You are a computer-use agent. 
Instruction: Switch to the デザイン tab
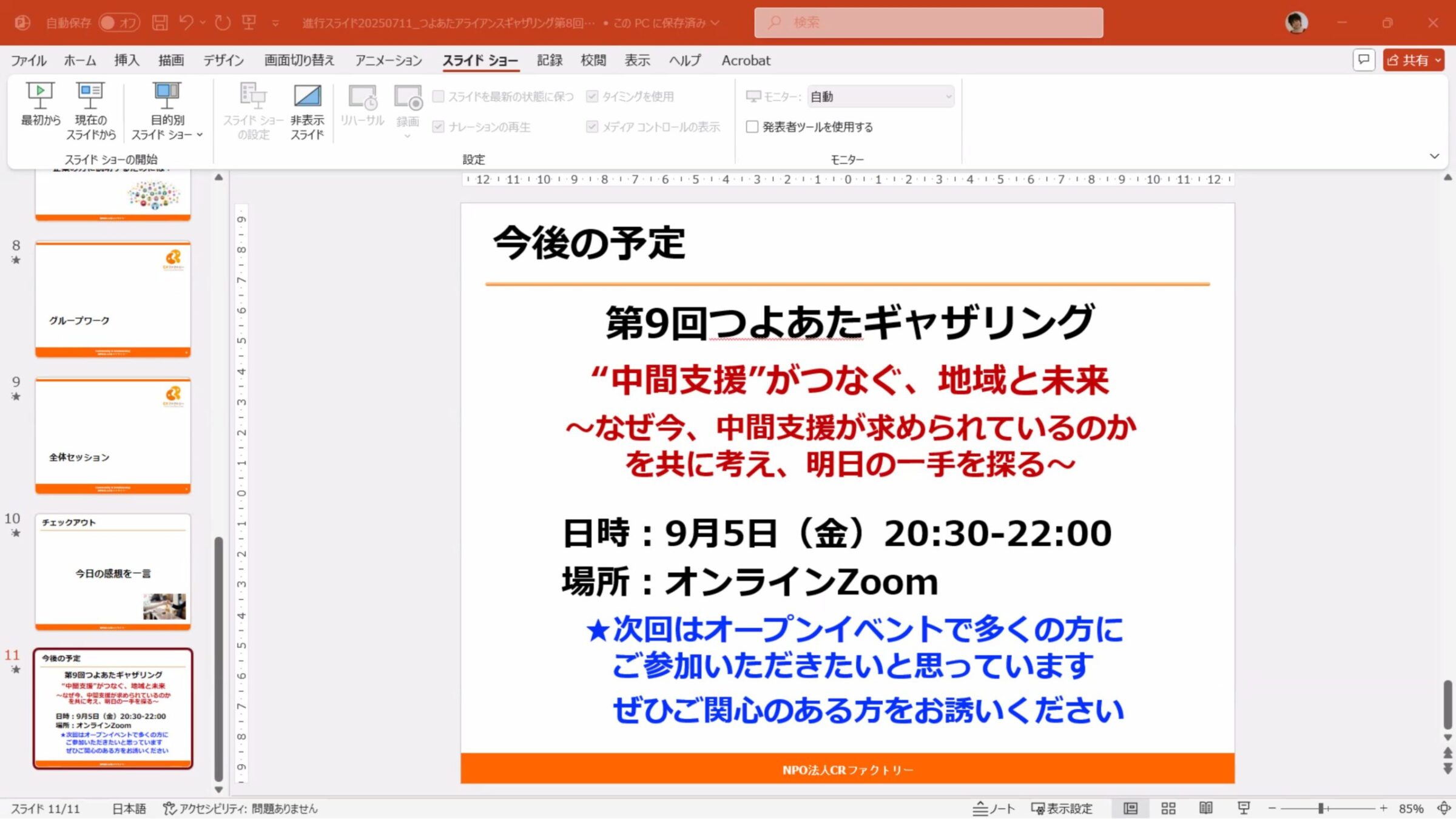click(x=224, y=60)
